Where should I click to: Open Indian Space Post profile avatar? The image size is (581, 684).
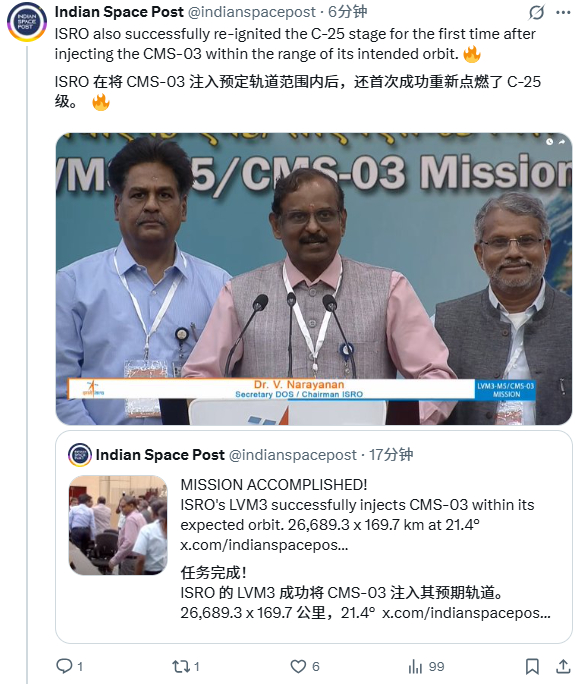(x=27, y=22)
